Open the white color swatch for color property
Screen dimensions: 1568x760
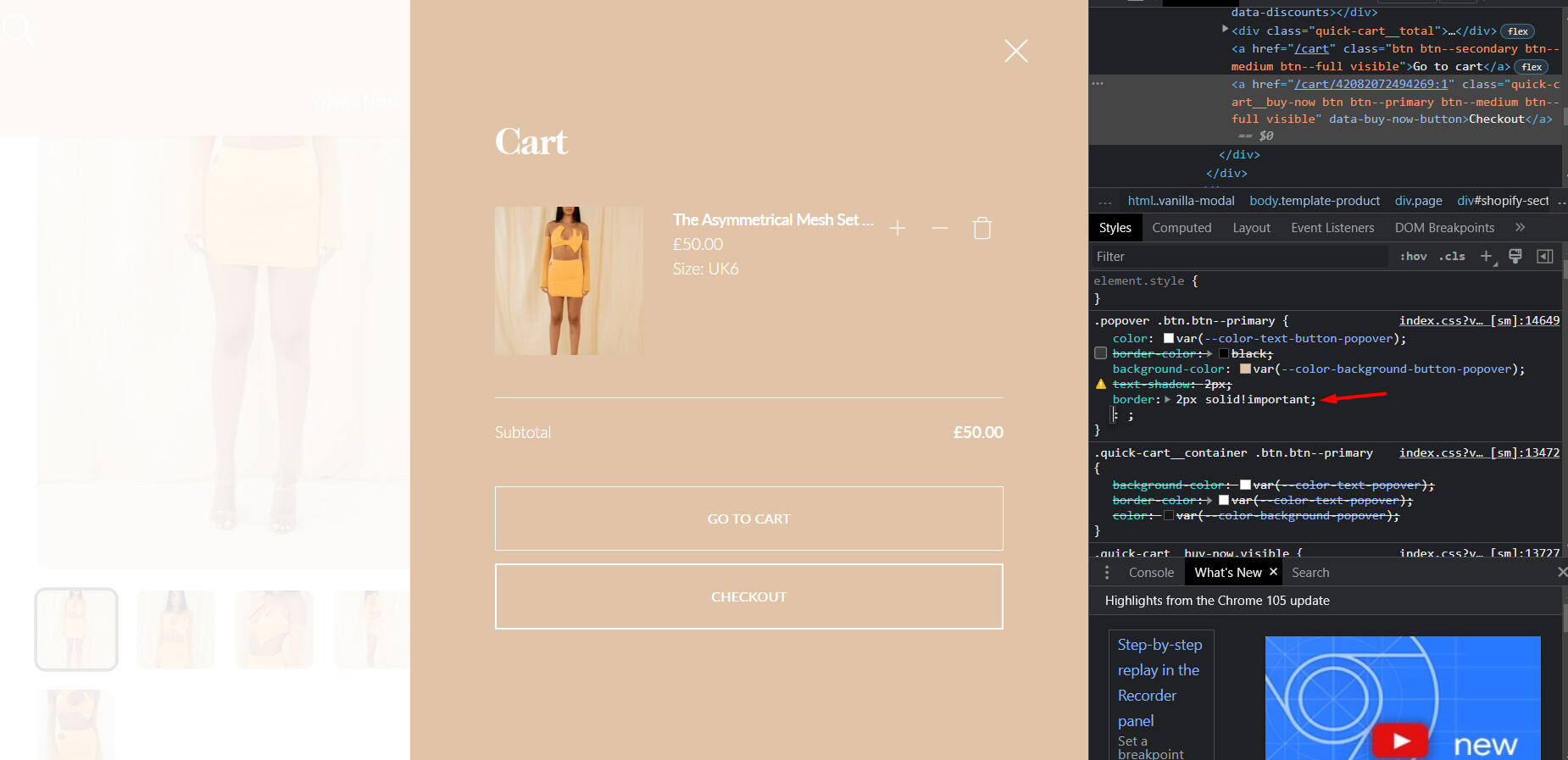coord(1169,338)
